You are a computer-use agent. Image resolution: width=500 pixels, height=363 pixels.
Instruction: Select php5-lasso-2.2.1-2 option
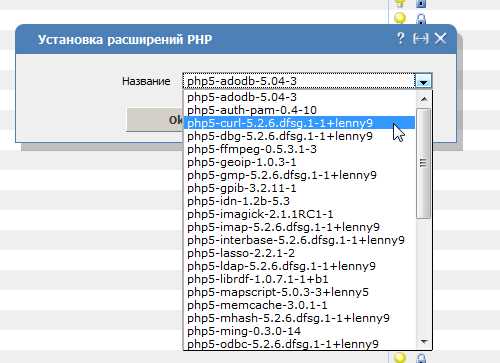[x=299, y=253]
